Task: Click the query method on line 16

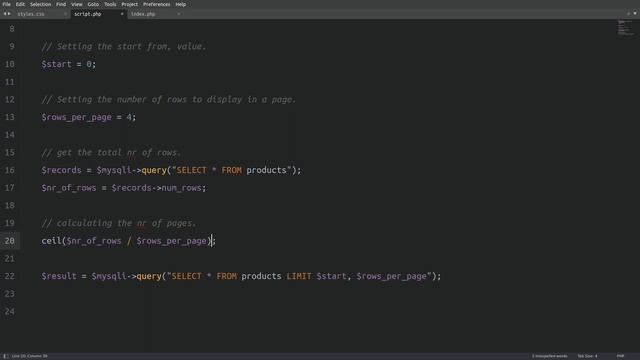Action: point(154,171)
